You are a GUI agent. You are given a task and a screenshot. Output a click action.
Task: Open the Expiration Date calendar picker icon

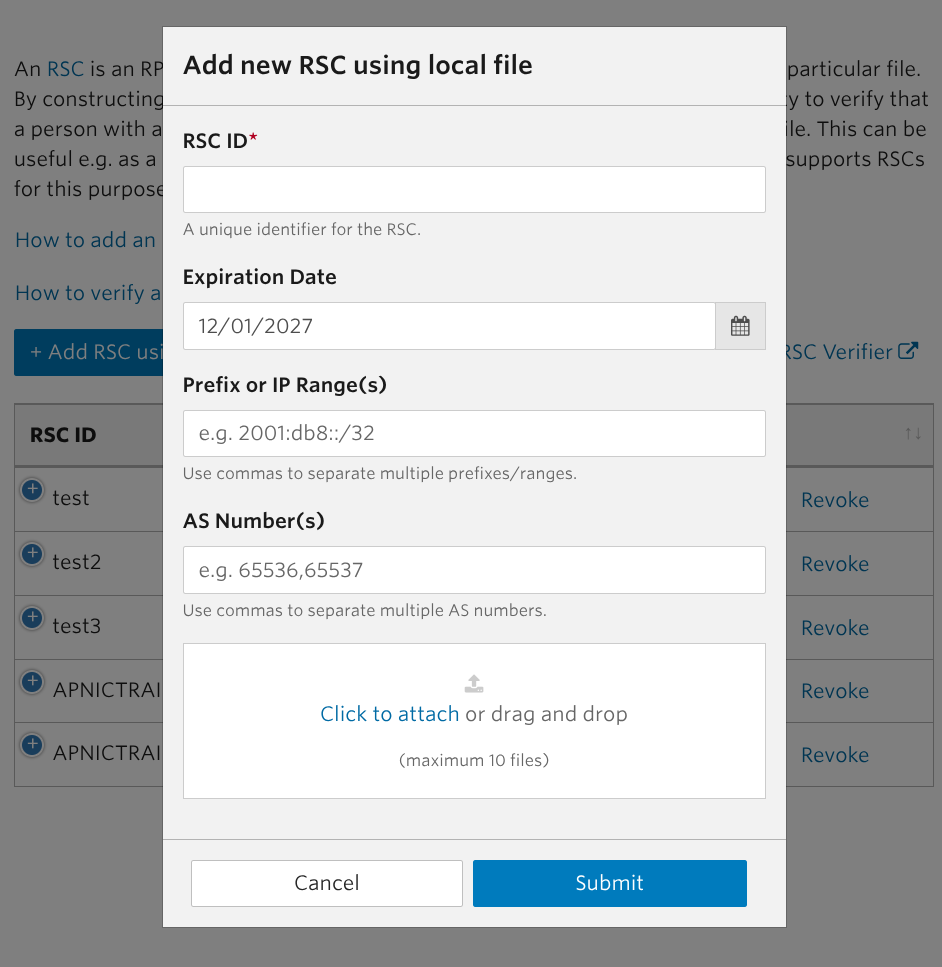(740, 325)
